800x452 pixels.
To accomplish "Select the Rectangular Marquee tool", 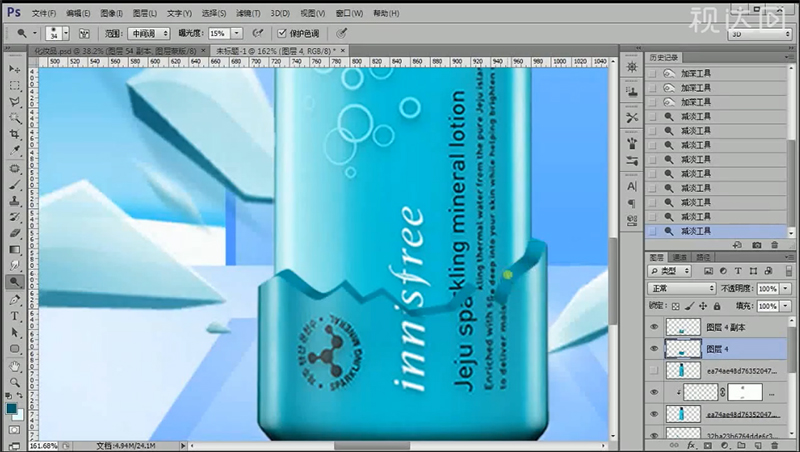I will (14, 85).
